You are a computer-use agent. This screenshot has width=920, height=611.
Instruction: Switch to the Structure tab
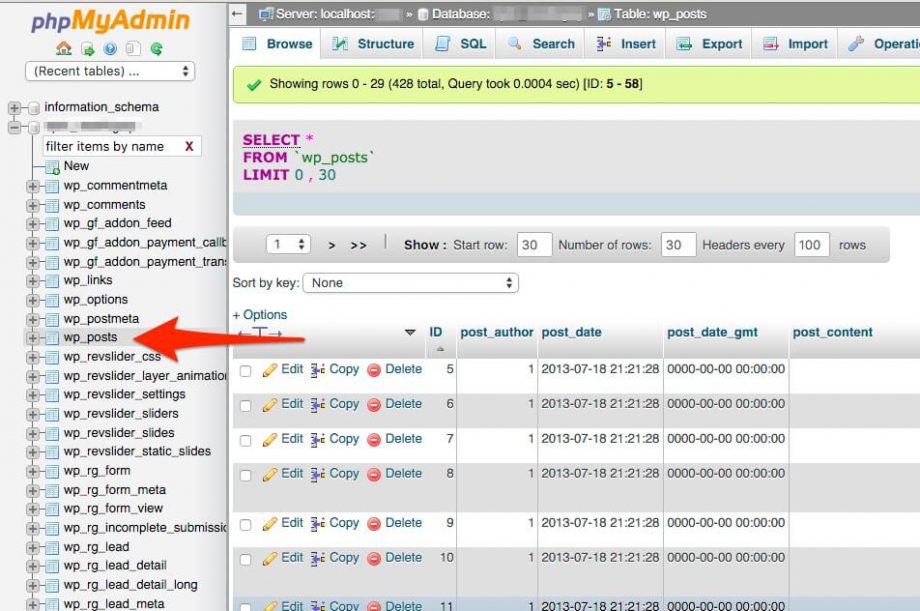[373, 44]
